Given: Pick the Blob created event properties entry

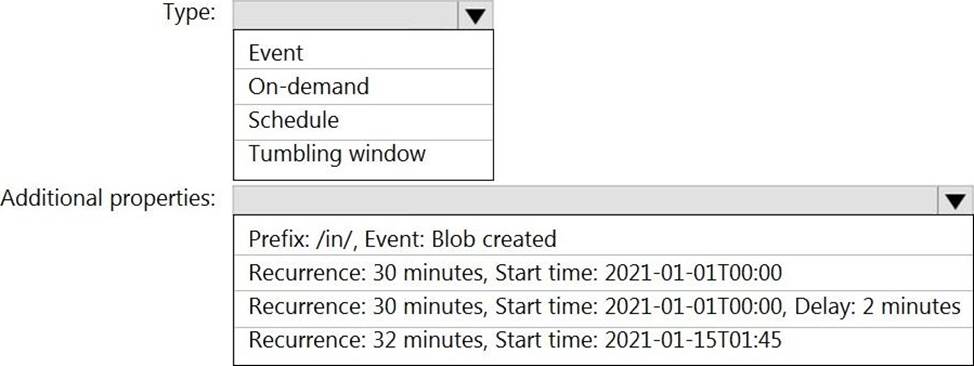Looking at the screenshot, I should point(603,237).
